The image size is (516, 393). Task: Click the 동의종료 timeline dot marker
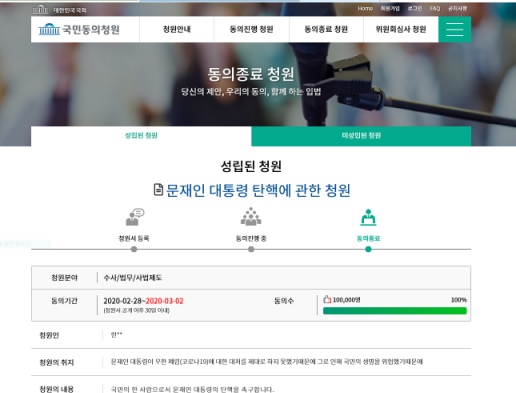pyautogui.click(x=368, y=249)
